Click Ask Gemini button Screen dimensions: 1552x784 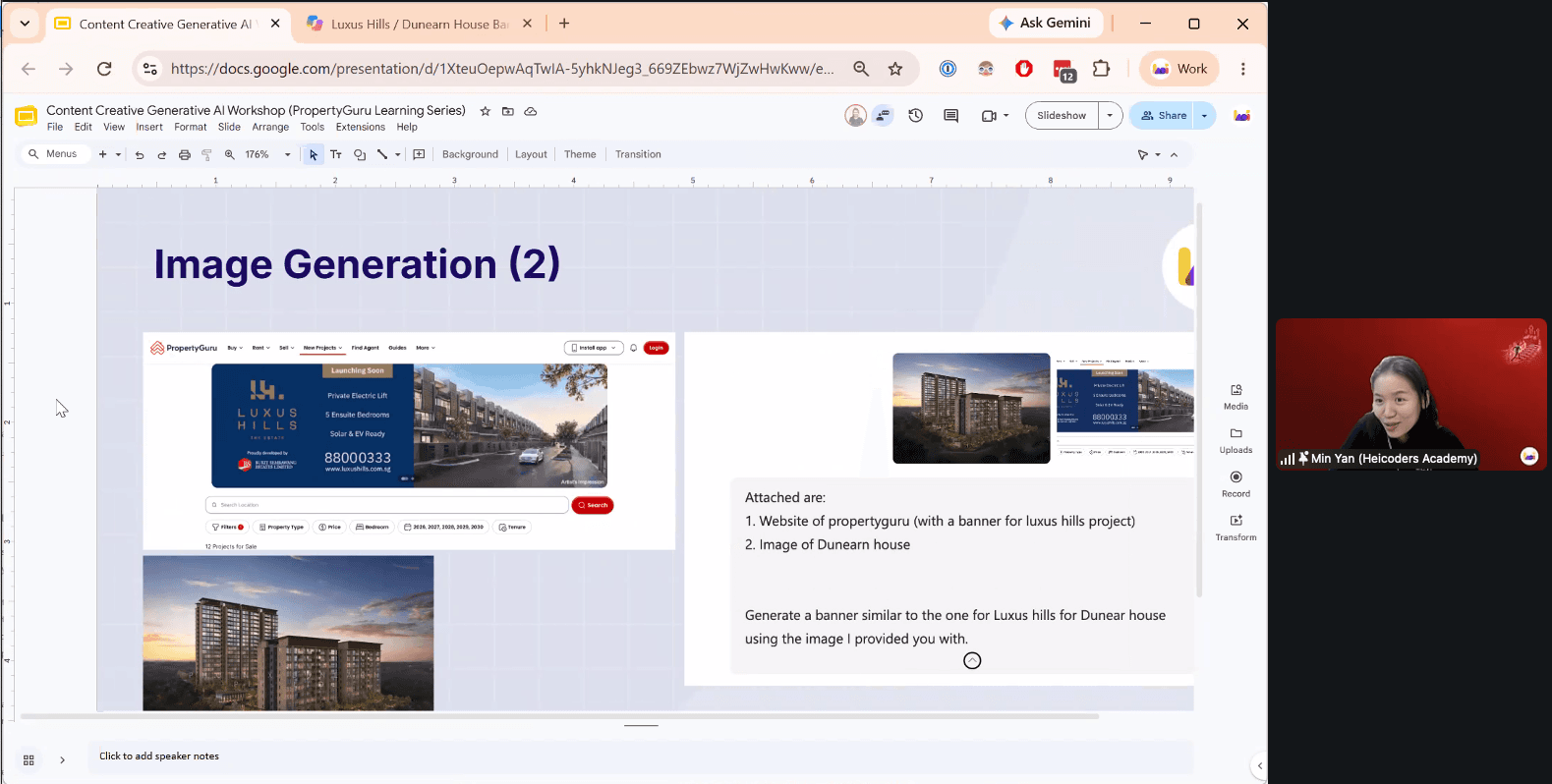point(1046,23)
